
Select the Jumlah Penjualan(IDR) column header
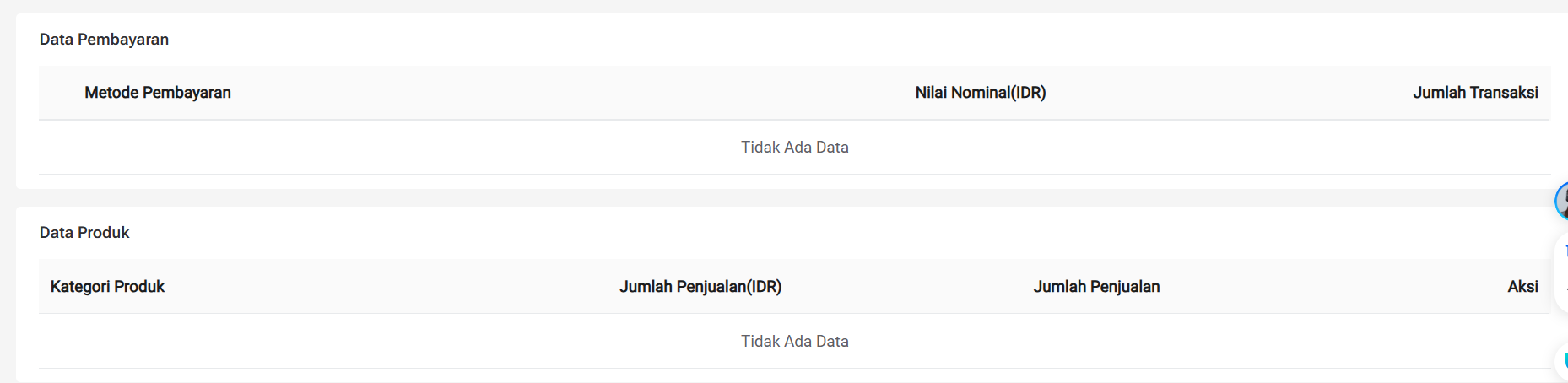[x=700, y=287]
